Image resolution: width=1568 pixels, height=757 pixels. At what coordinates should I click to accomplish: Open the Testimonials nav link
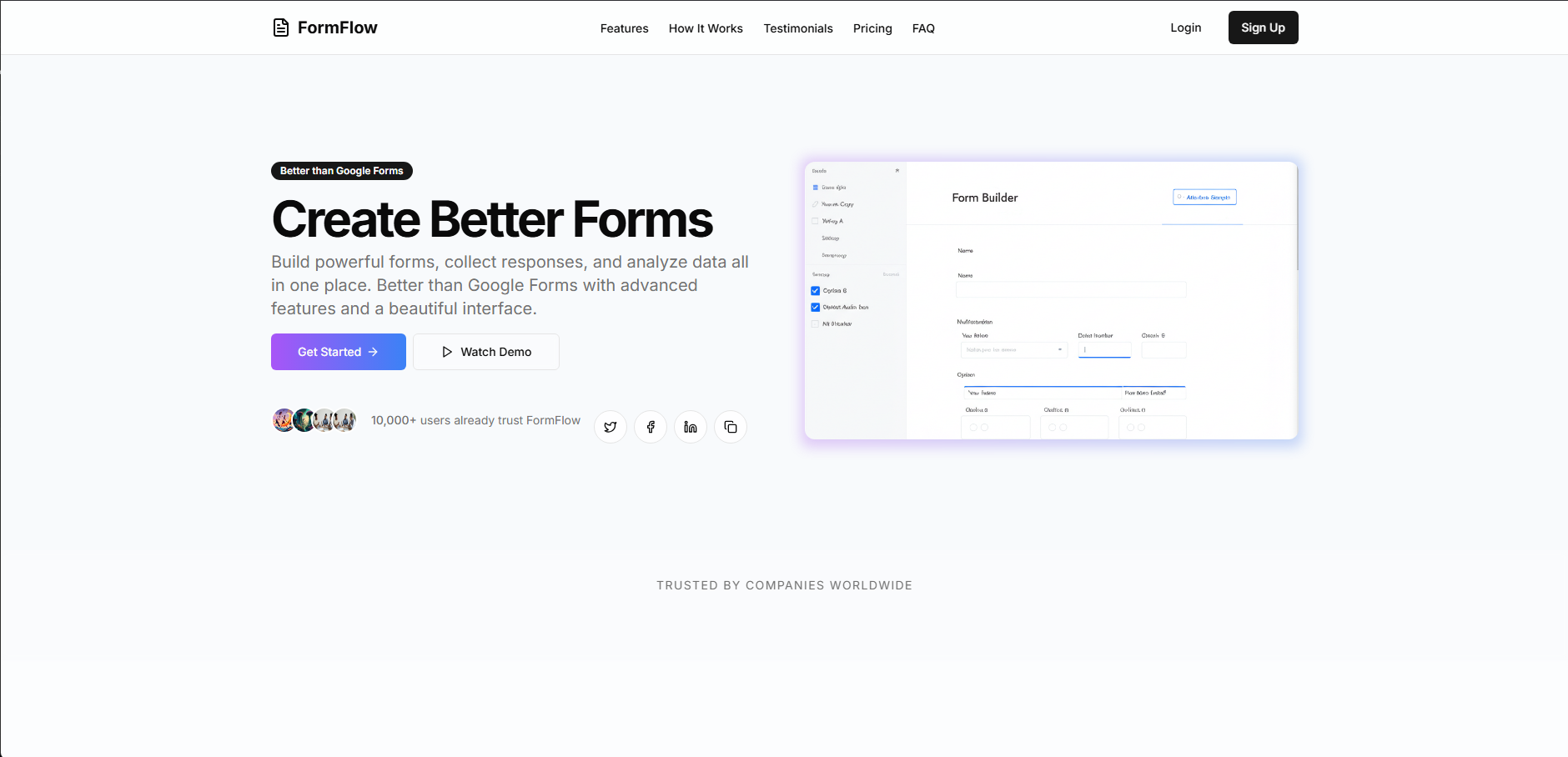point(798,28)
